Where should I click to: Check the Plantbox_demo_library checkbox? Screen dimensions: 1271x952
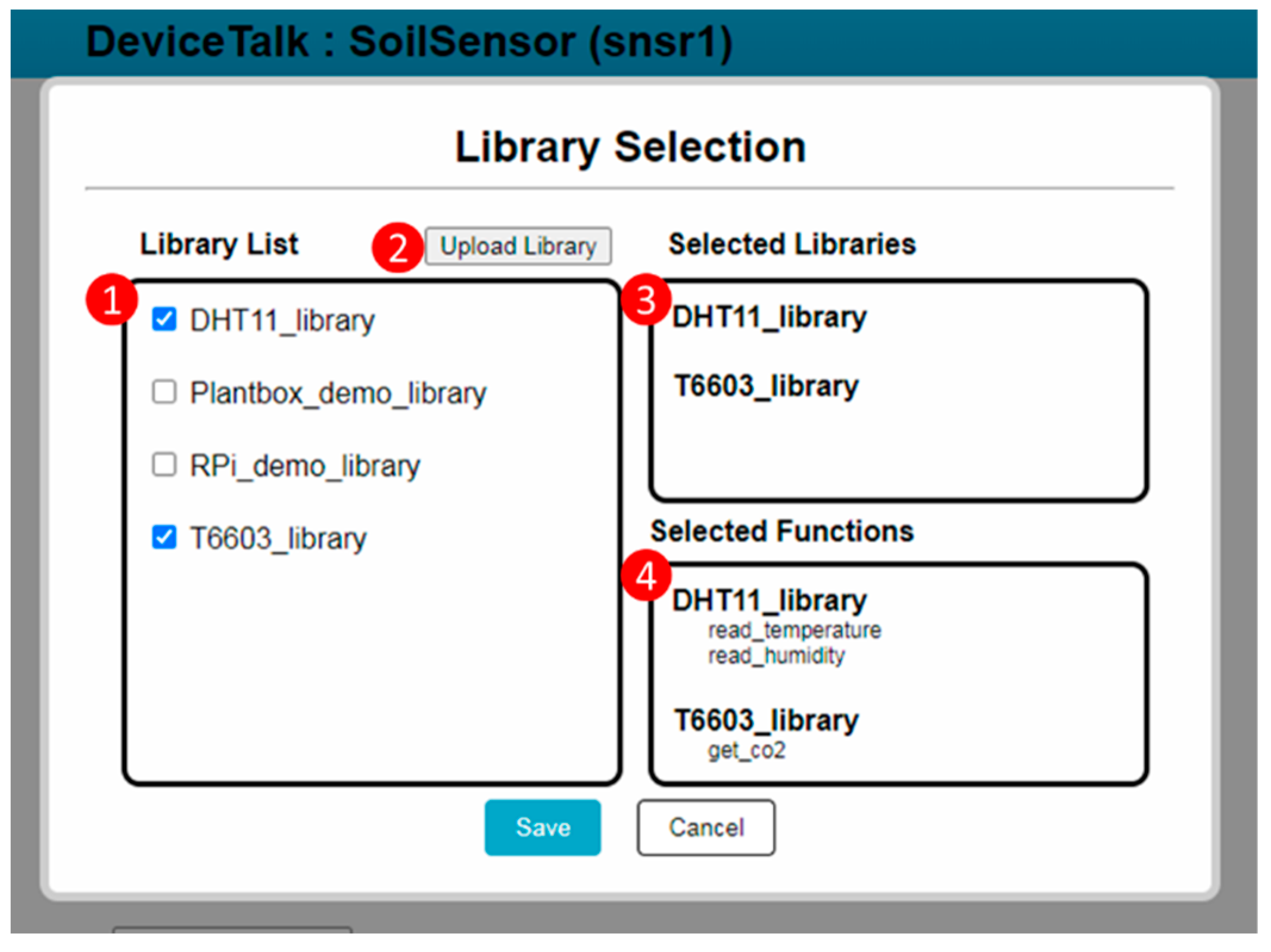pyautogui.click(x=164, y=392)
